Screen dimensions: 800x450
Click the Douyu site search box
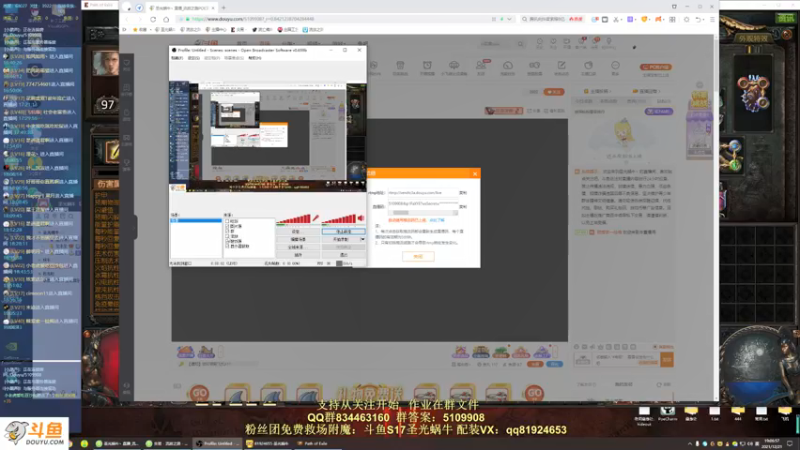point(498,44)
